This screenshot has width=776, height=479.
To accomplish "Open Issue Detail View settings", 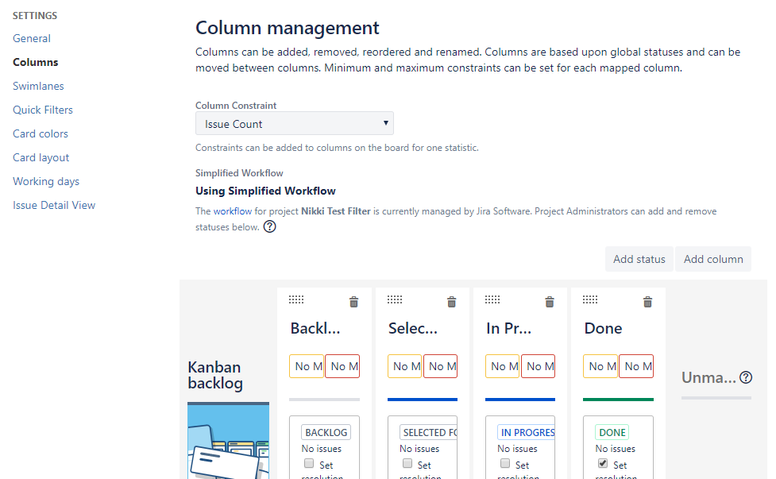I will click(x=54, y=205).
